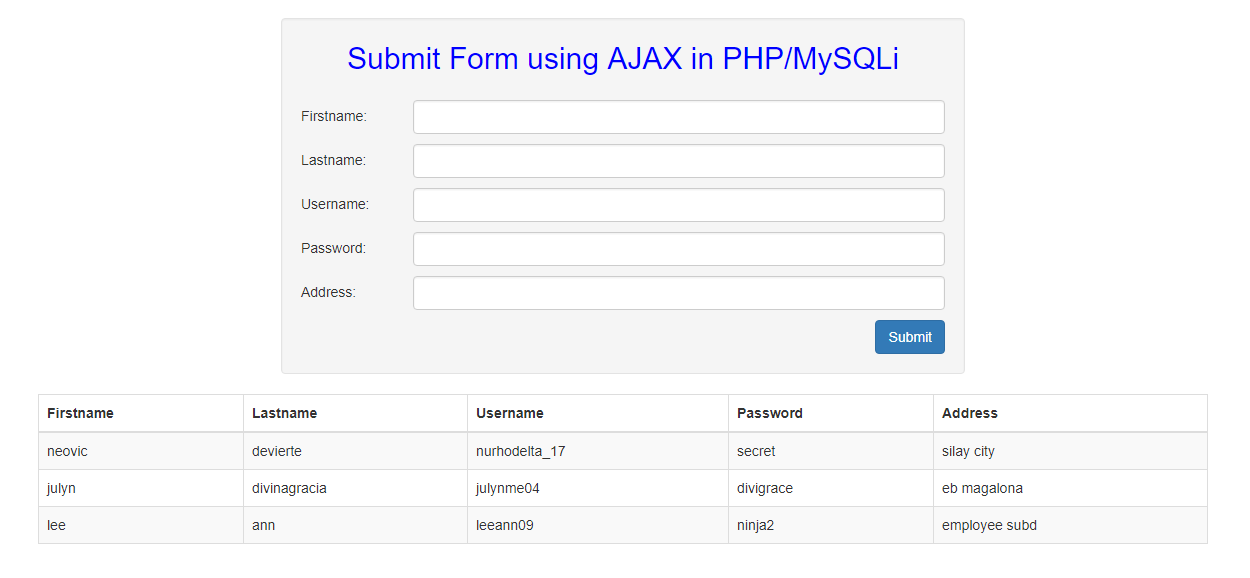Click the username nurhodelta_17 in the table
The height and width of the screenshot is (578, 1250).
pyautogui.click(x=520, y=451)
